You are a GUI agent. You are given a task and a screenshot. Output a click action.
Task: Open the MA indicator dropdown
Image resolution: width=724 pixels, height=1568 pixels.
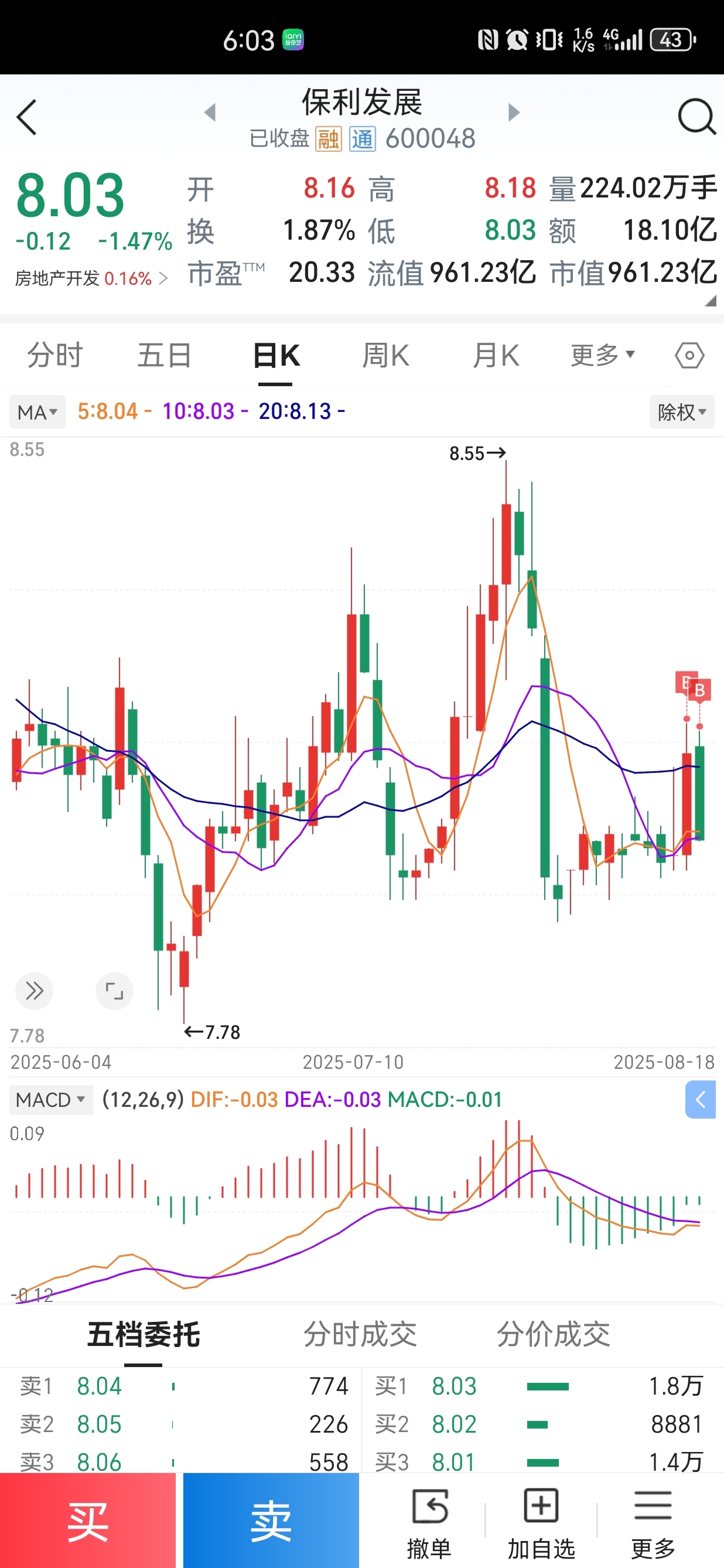(x=37, y=412)
